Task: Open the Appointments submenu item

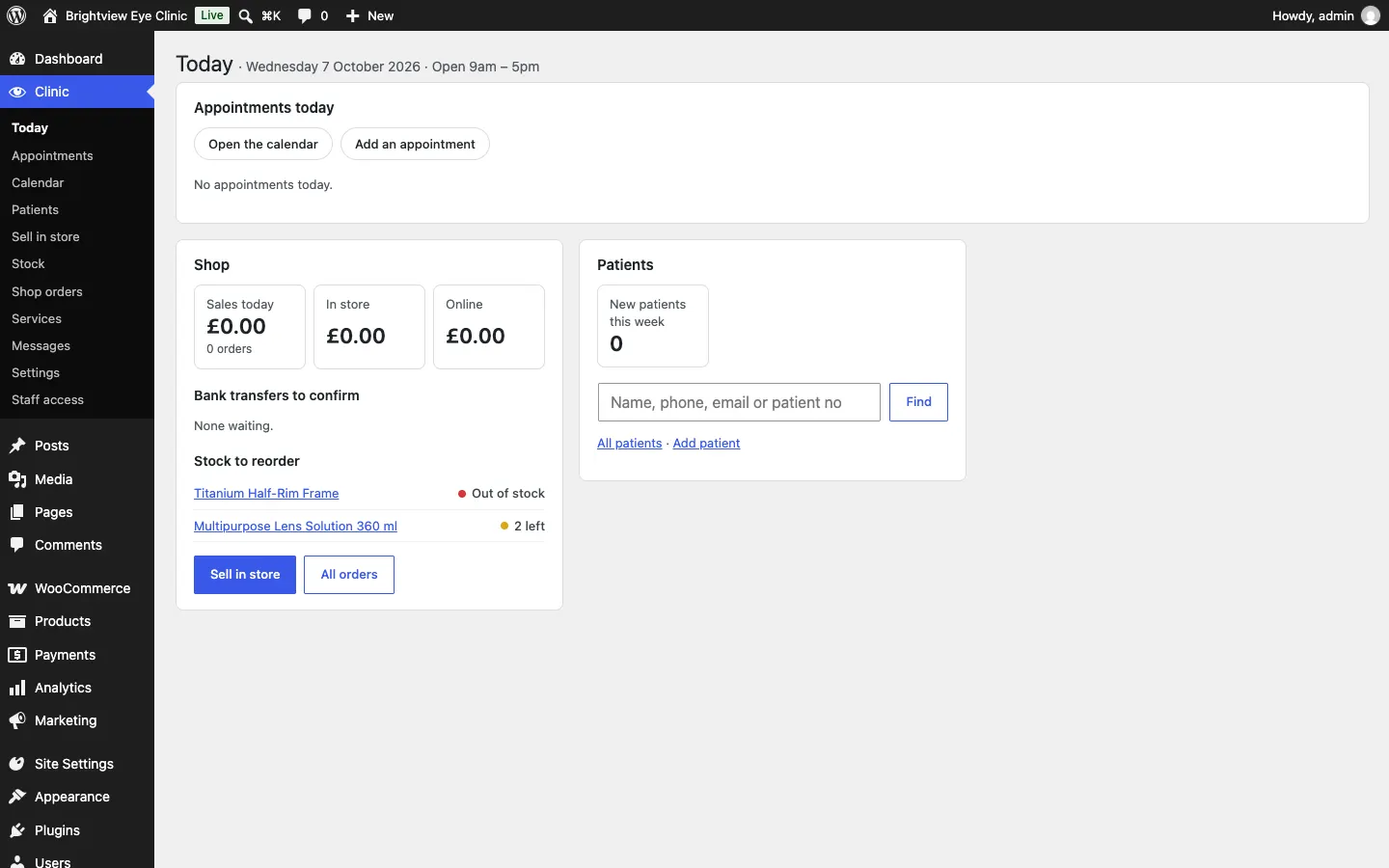Action: click(x=52, y=155)
